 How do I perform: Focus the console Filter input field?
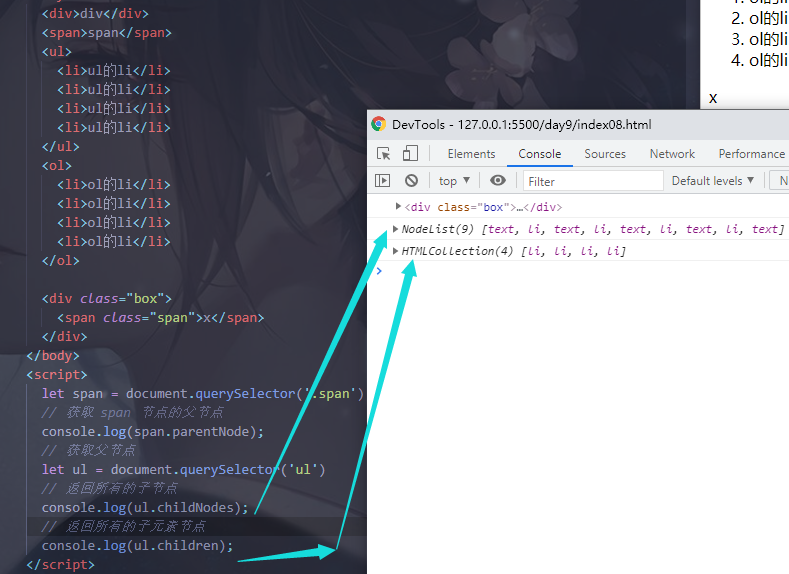click(x=593, y=181)
